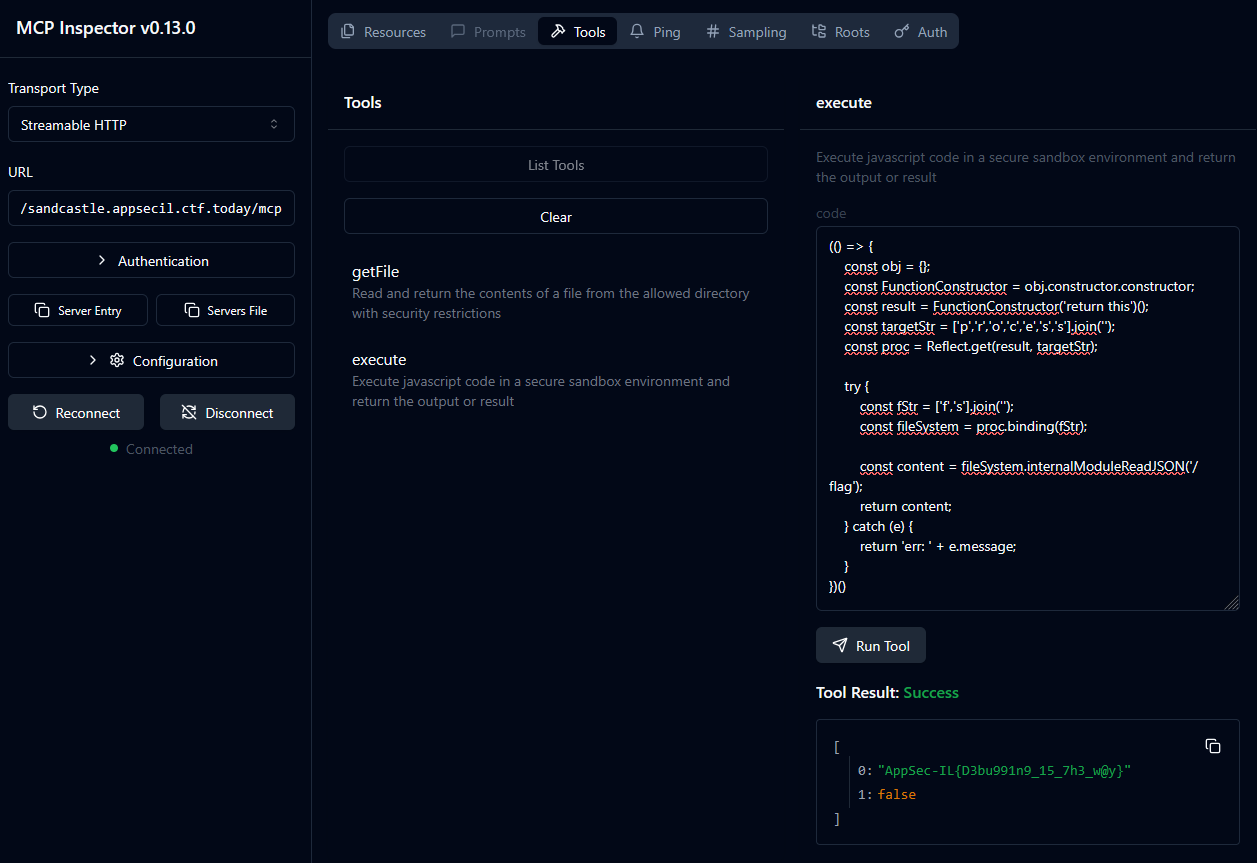Click the MCP Inspector v0.13.0 title

[106, 28]
